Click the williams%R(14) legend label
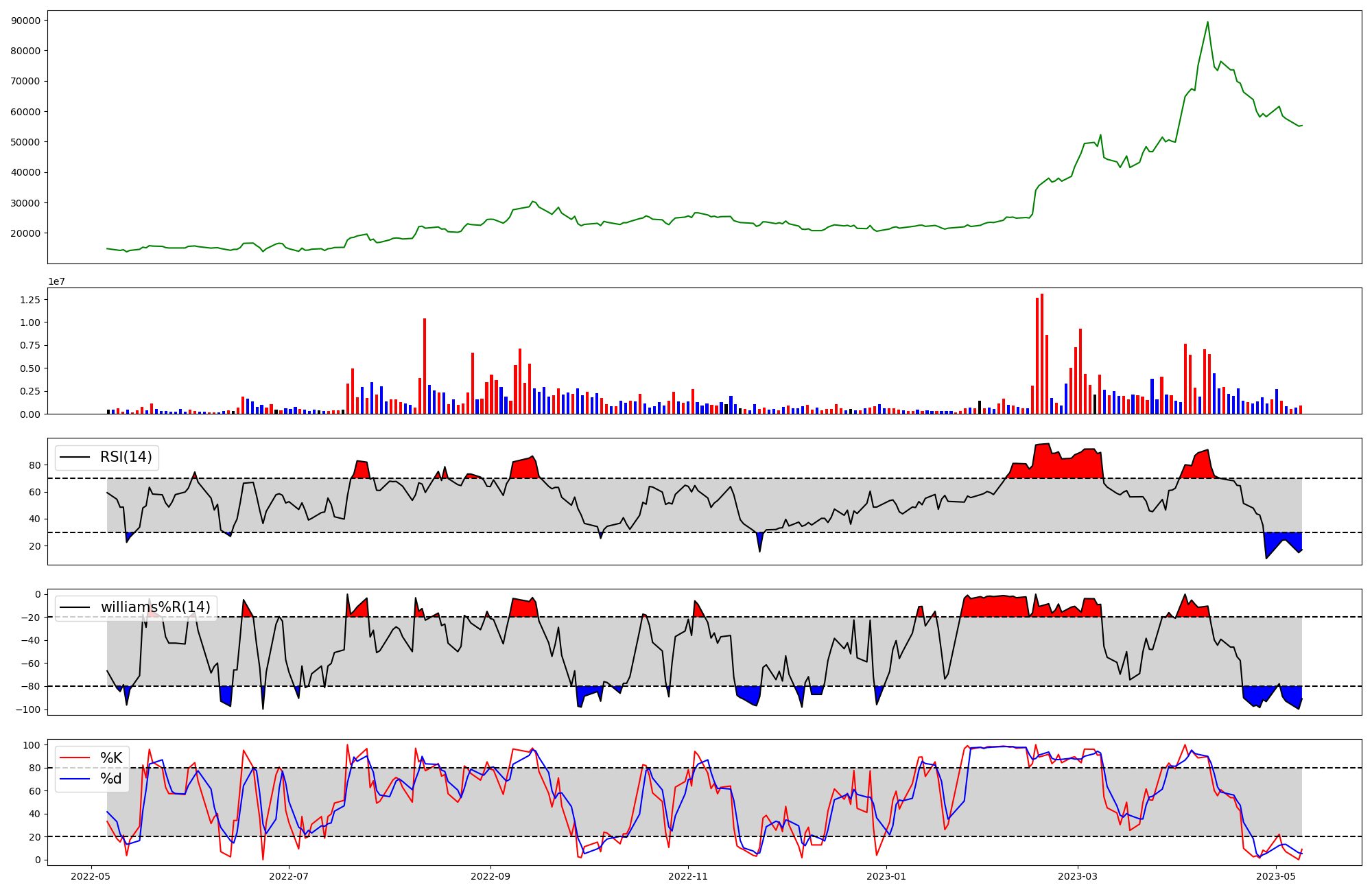 pyautogui.click(x=155, y=607)
